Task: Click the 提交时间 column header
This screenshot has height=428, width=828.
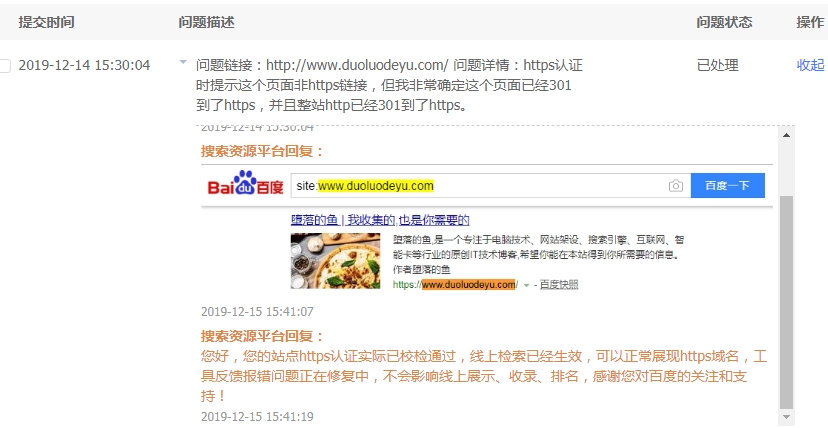Action: [46, 22]
